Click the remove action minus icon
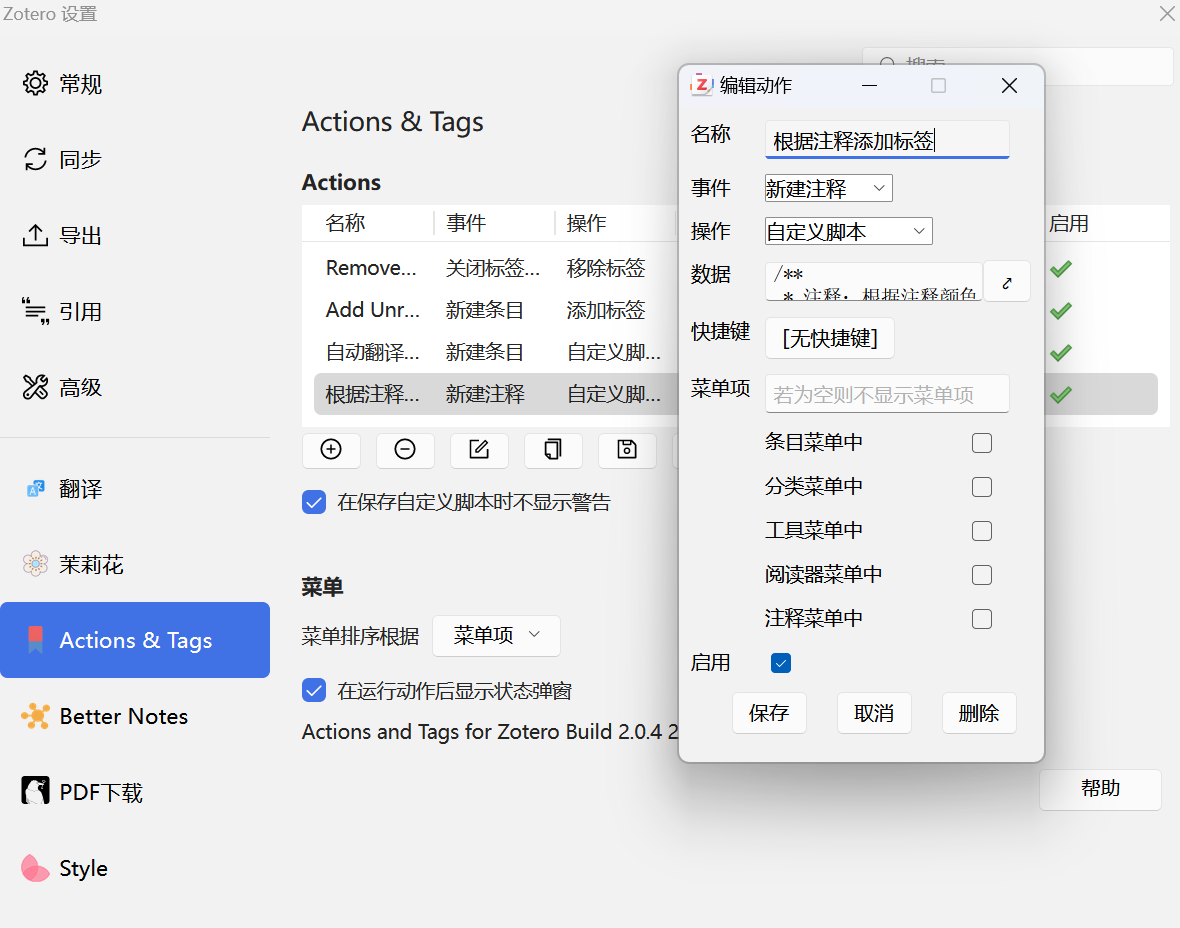 click(405, 450)
